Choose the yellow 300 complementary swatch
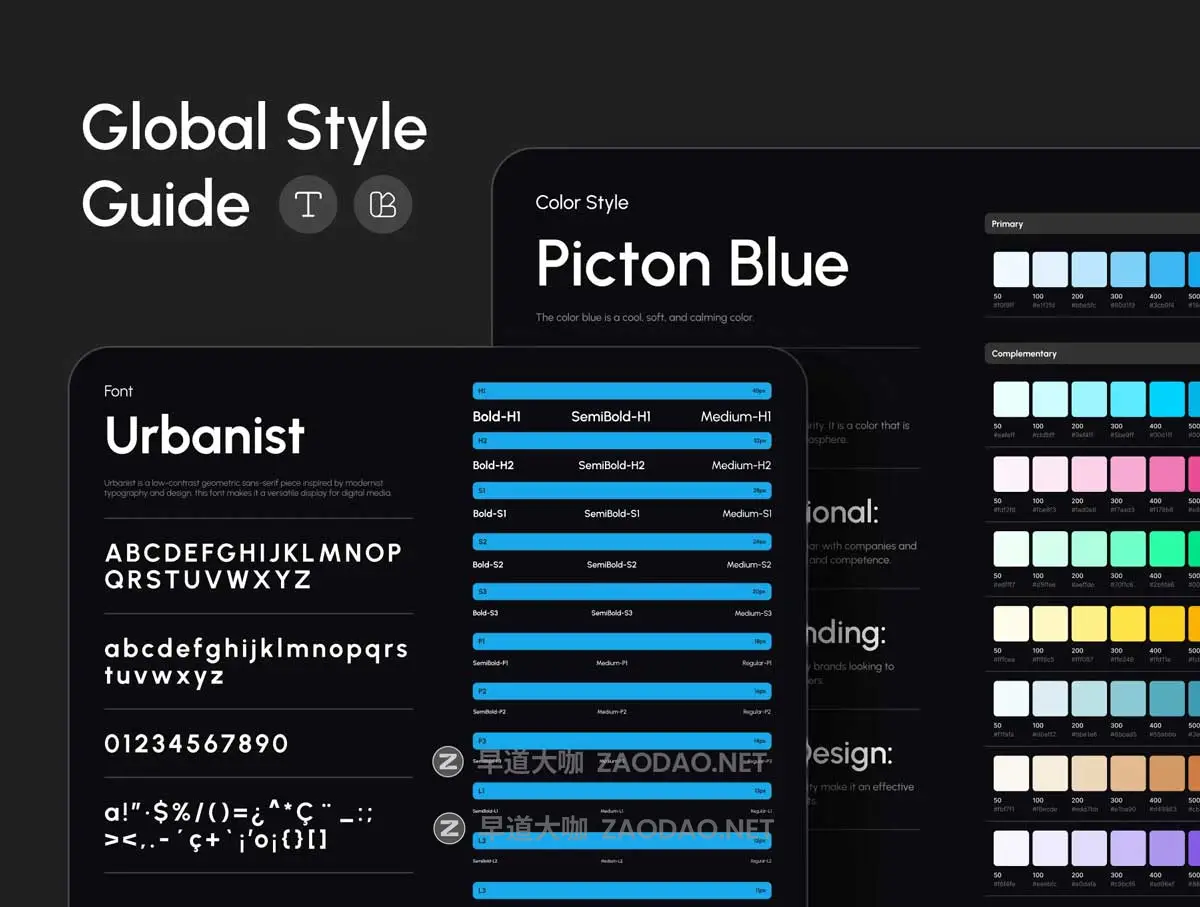The width and height of the screenshot is (1200, 907). tap(1127, 624)
